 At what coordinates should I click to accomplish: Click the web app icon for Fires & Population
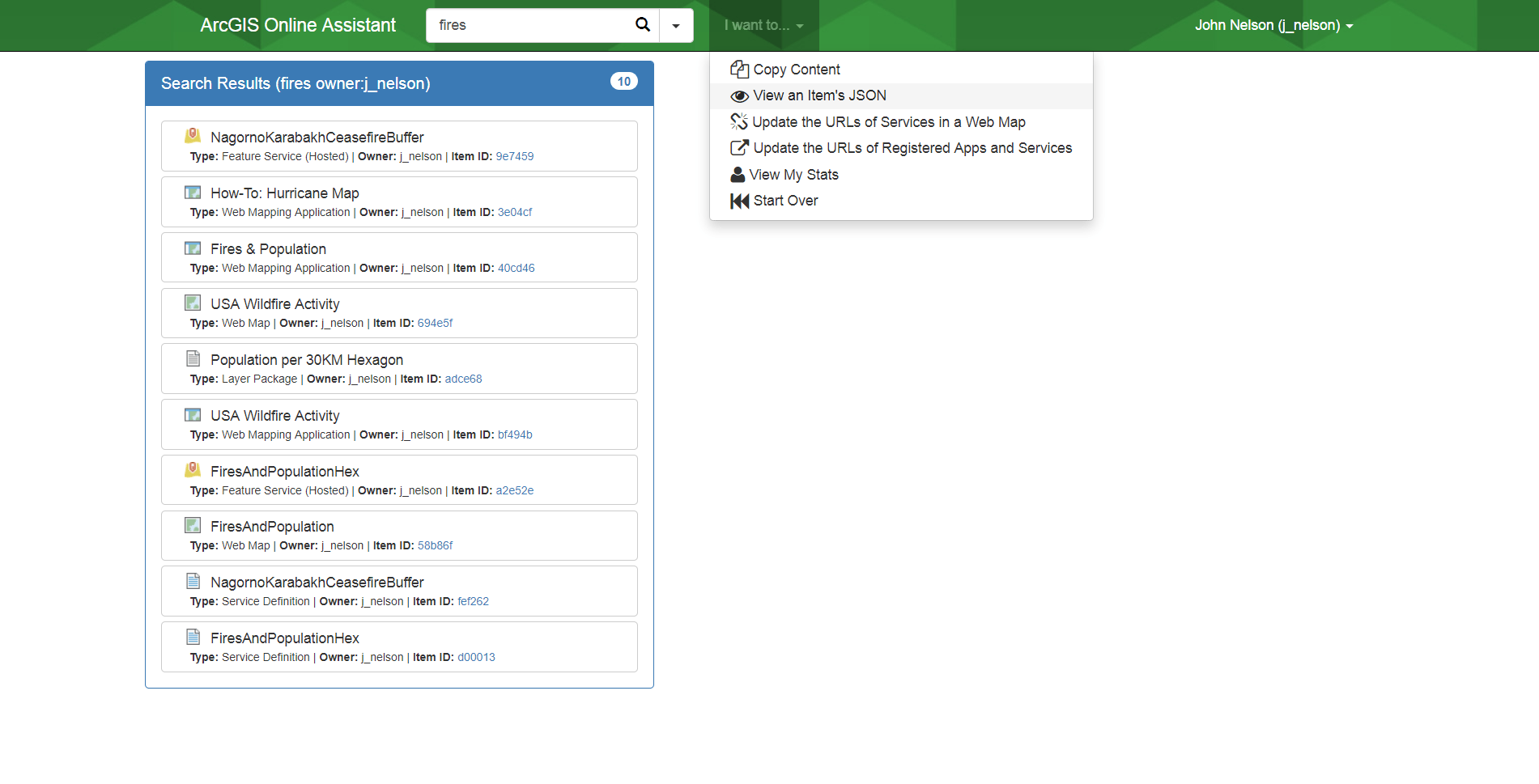point(193,248)
